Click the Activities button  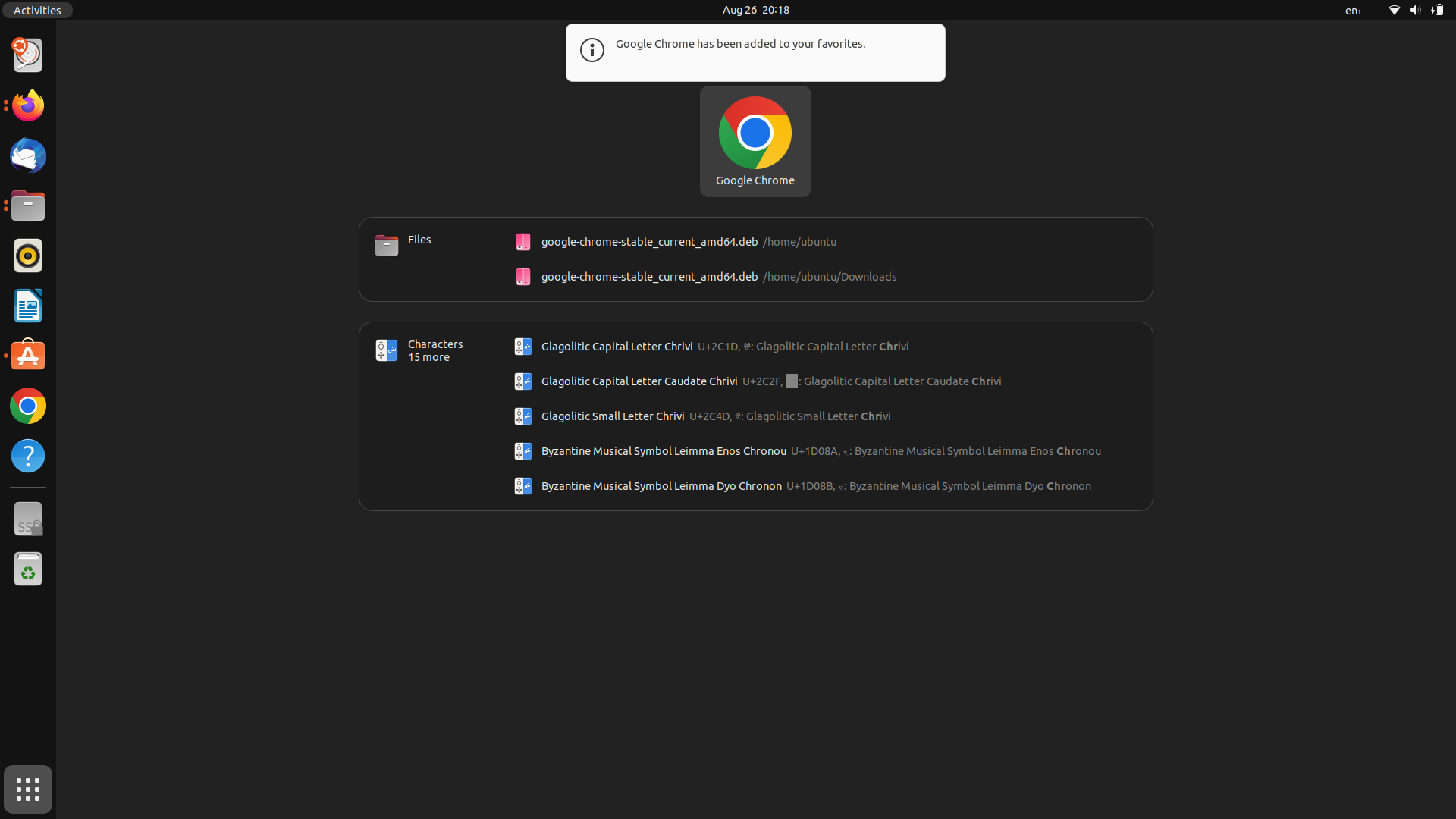click(37, 10)
